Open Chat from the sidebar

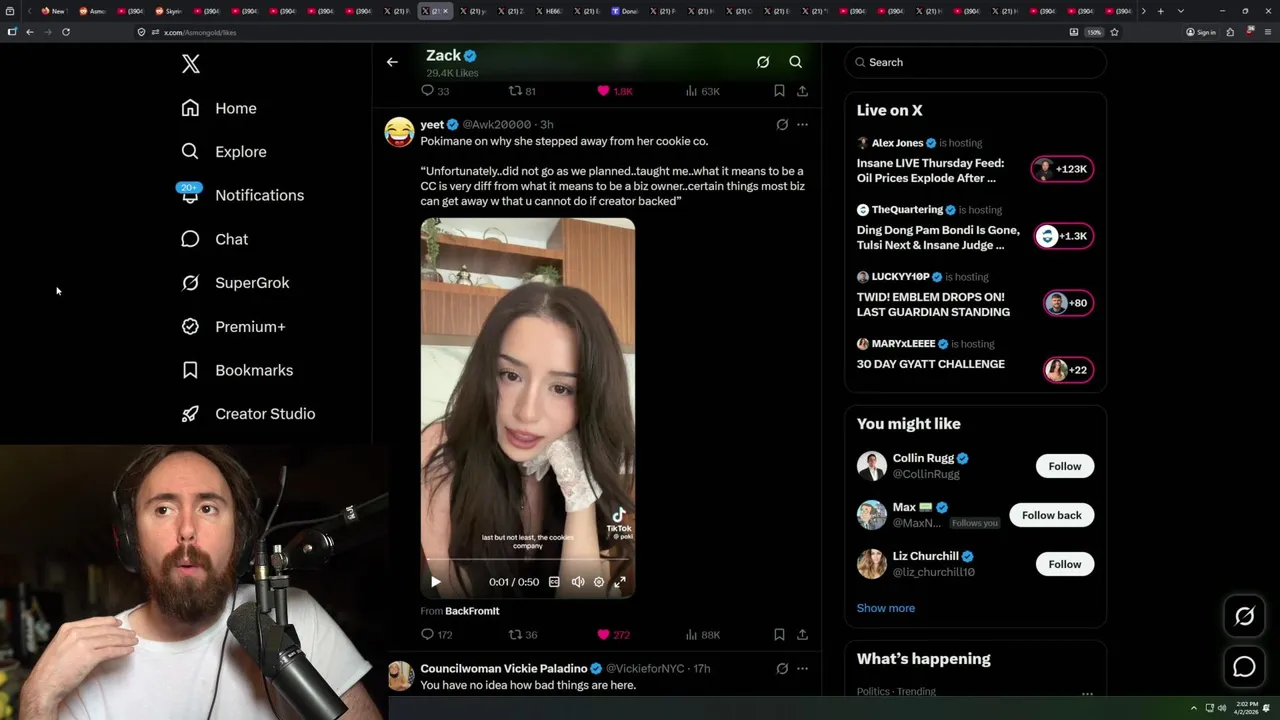pyautogui.click(x=214, y=239)
